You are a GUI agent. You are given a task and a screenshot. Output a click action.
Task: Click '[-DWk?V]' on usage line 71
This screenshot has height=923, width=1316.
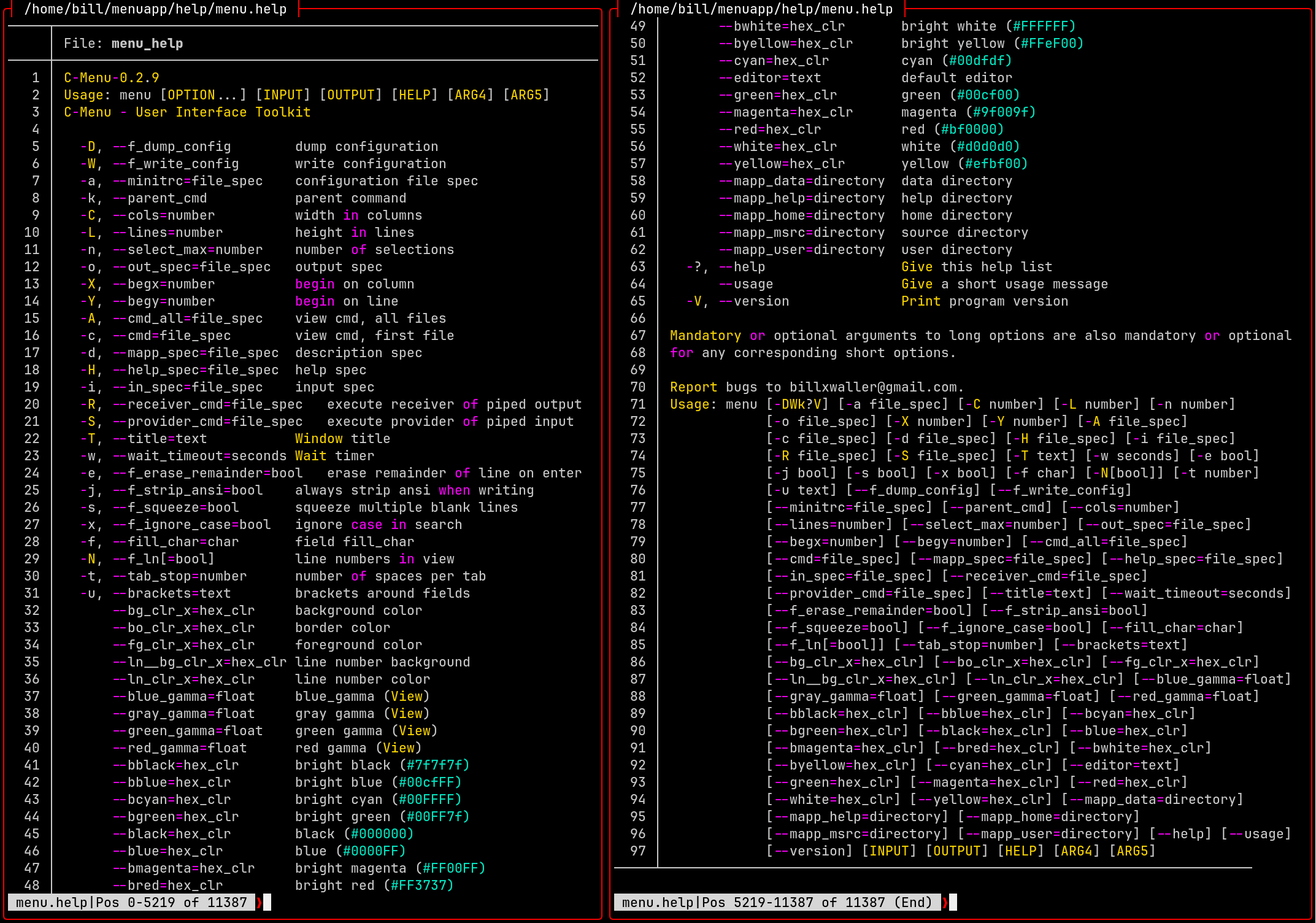point(798,404)
